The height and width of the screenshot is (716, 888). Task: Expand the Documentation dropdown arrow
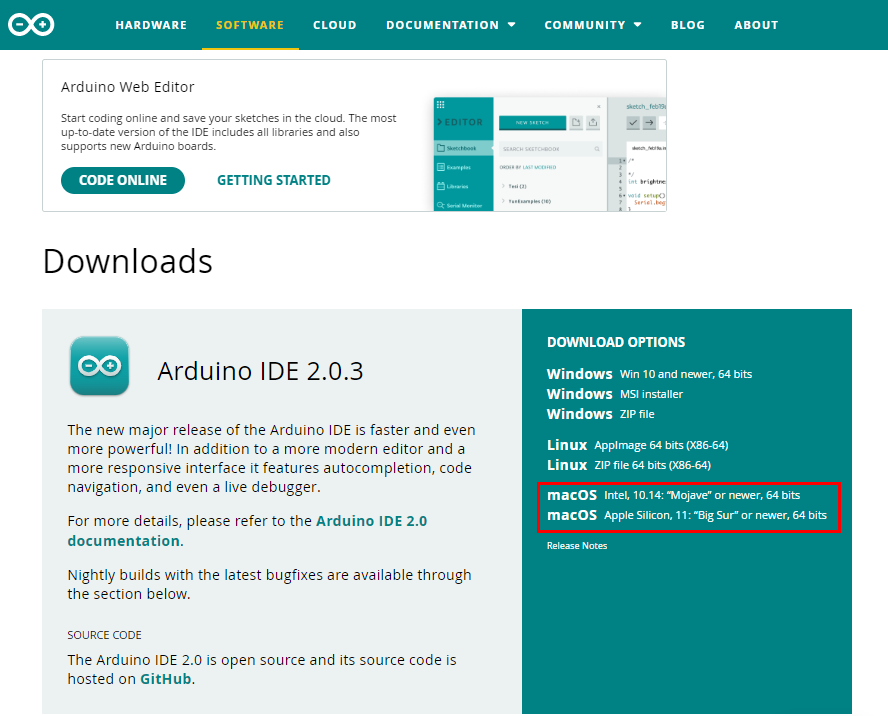pos(511,25)
